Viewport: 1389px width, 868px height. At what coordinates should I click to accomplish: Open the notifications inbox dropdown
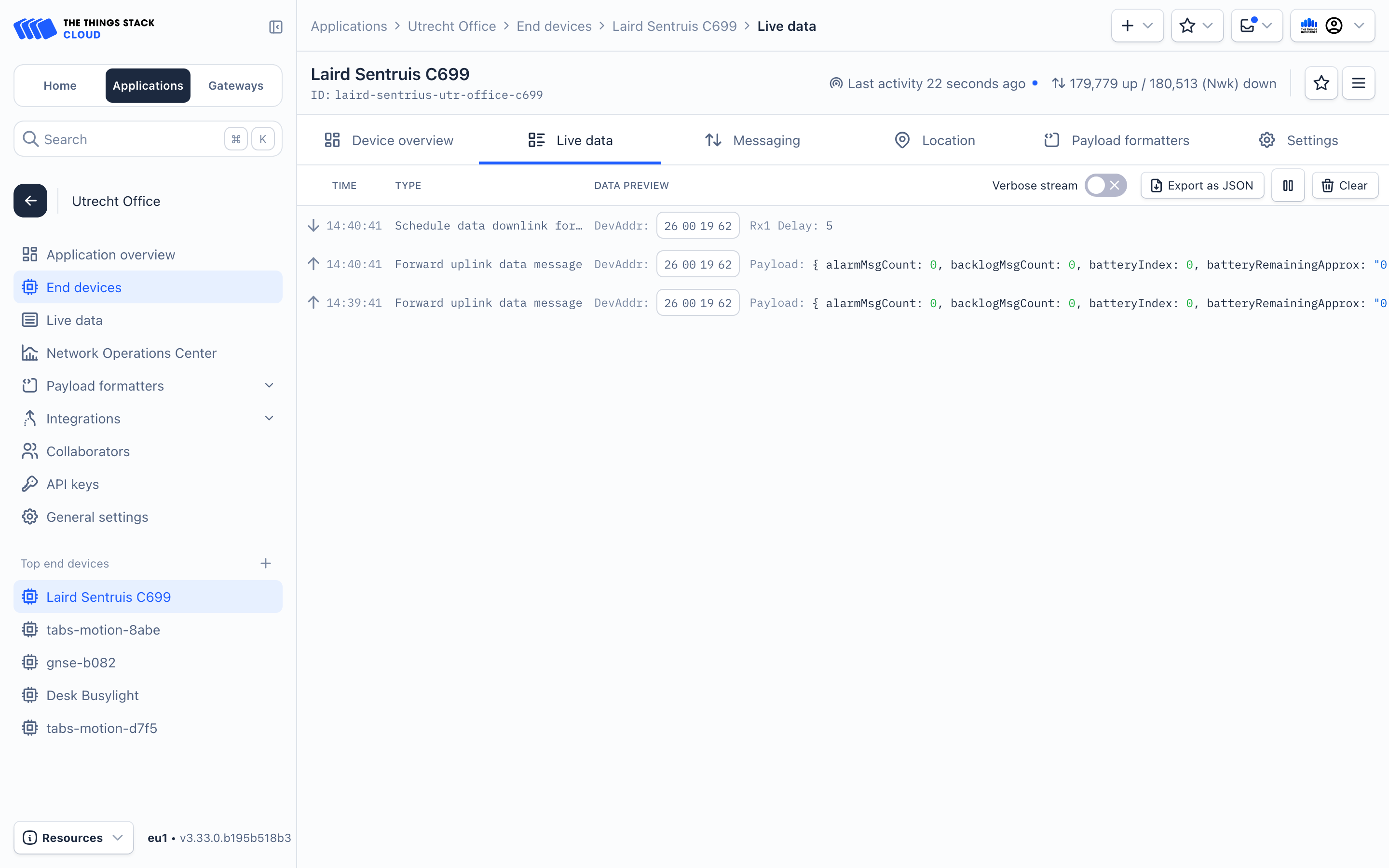point(1256,26)
